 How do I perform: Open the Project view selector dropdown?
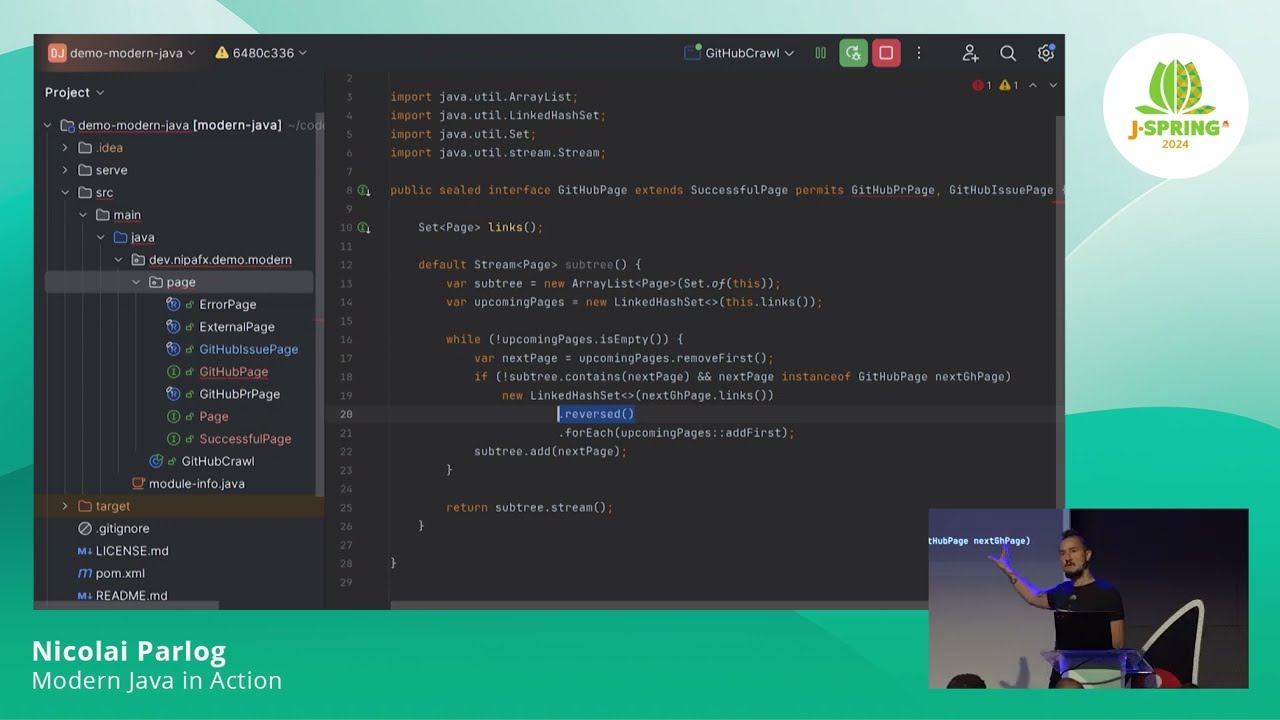pyautogui.click(x=75, y=92)
